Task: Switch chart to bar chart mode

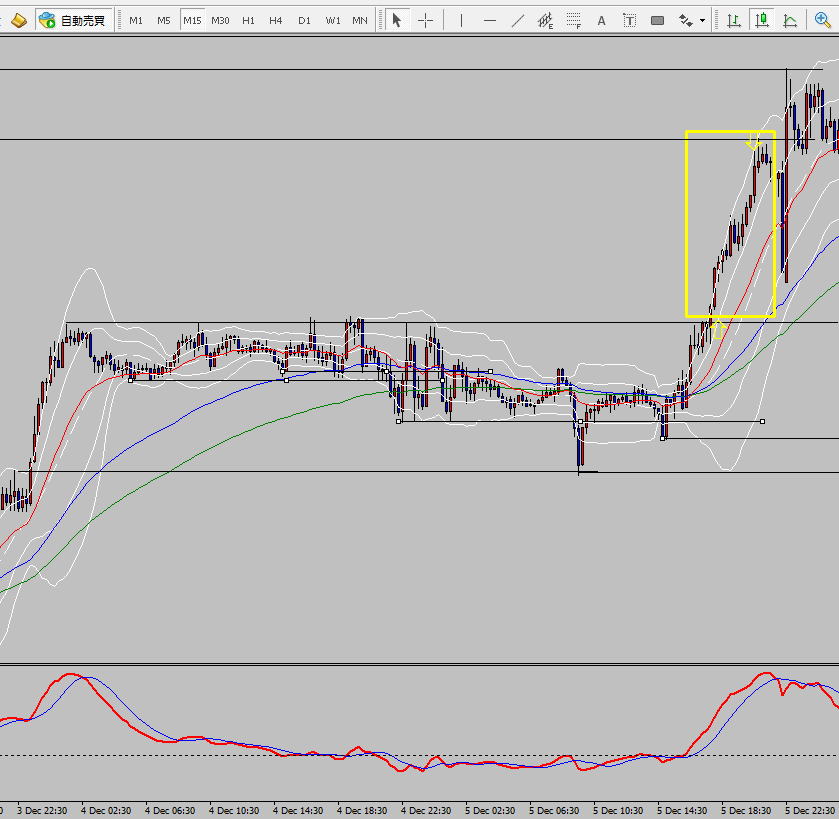Action: pos(733,20)
